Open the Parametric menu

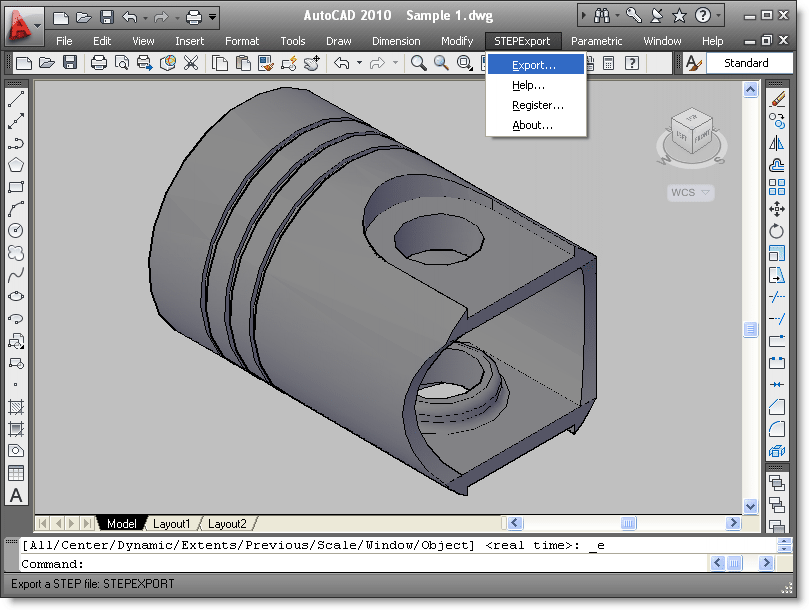click(597, 41)
